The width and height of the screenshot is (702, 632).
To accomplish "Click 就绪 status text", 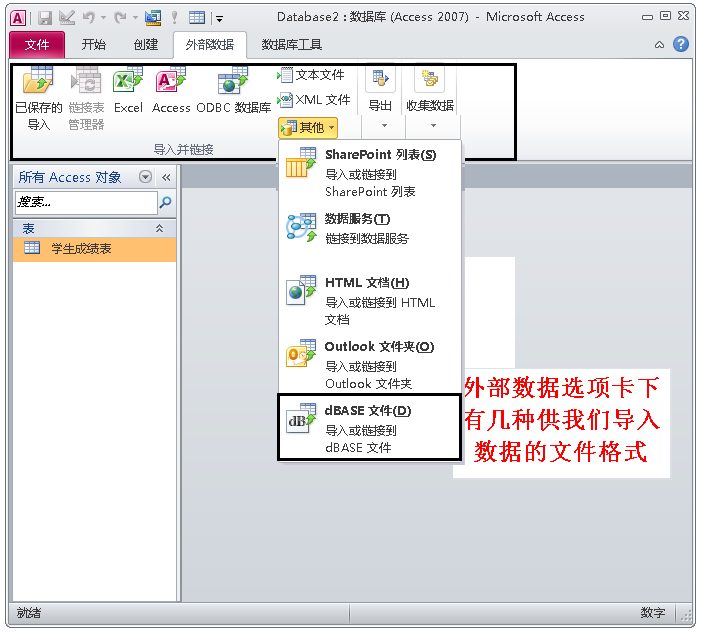I will pyautogui.click(x=29, y=613).
